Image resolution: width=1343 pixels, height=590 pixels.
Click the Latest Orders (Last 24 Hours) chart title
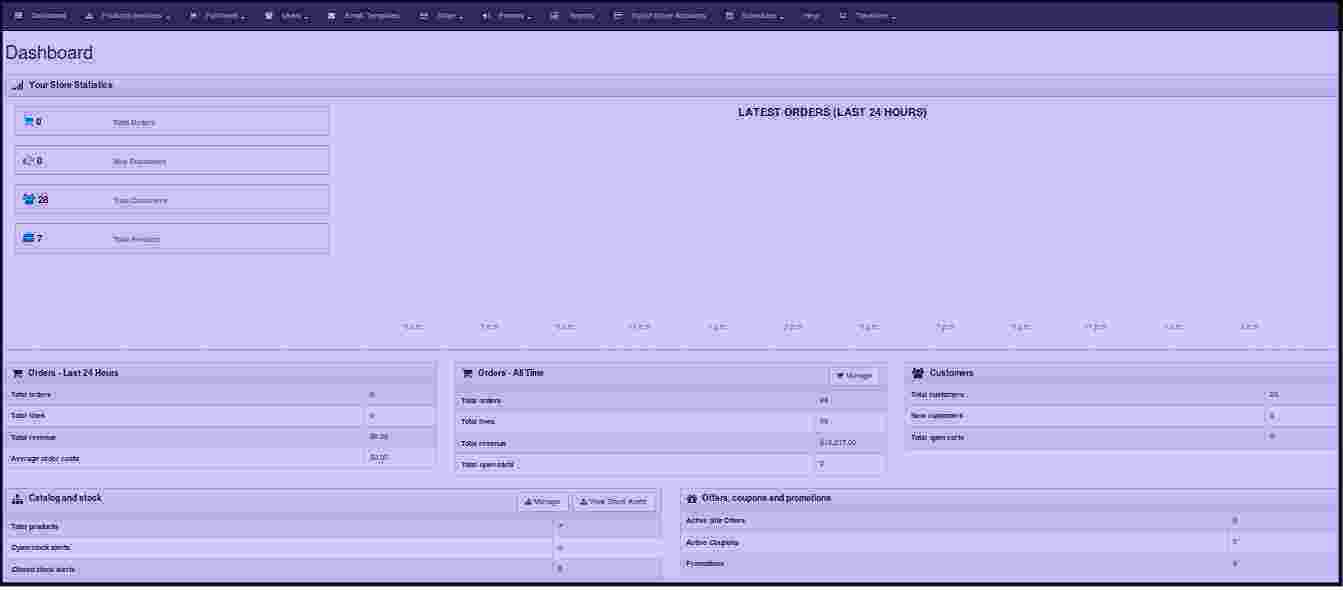pyautogui.click(x=832, y=112)
